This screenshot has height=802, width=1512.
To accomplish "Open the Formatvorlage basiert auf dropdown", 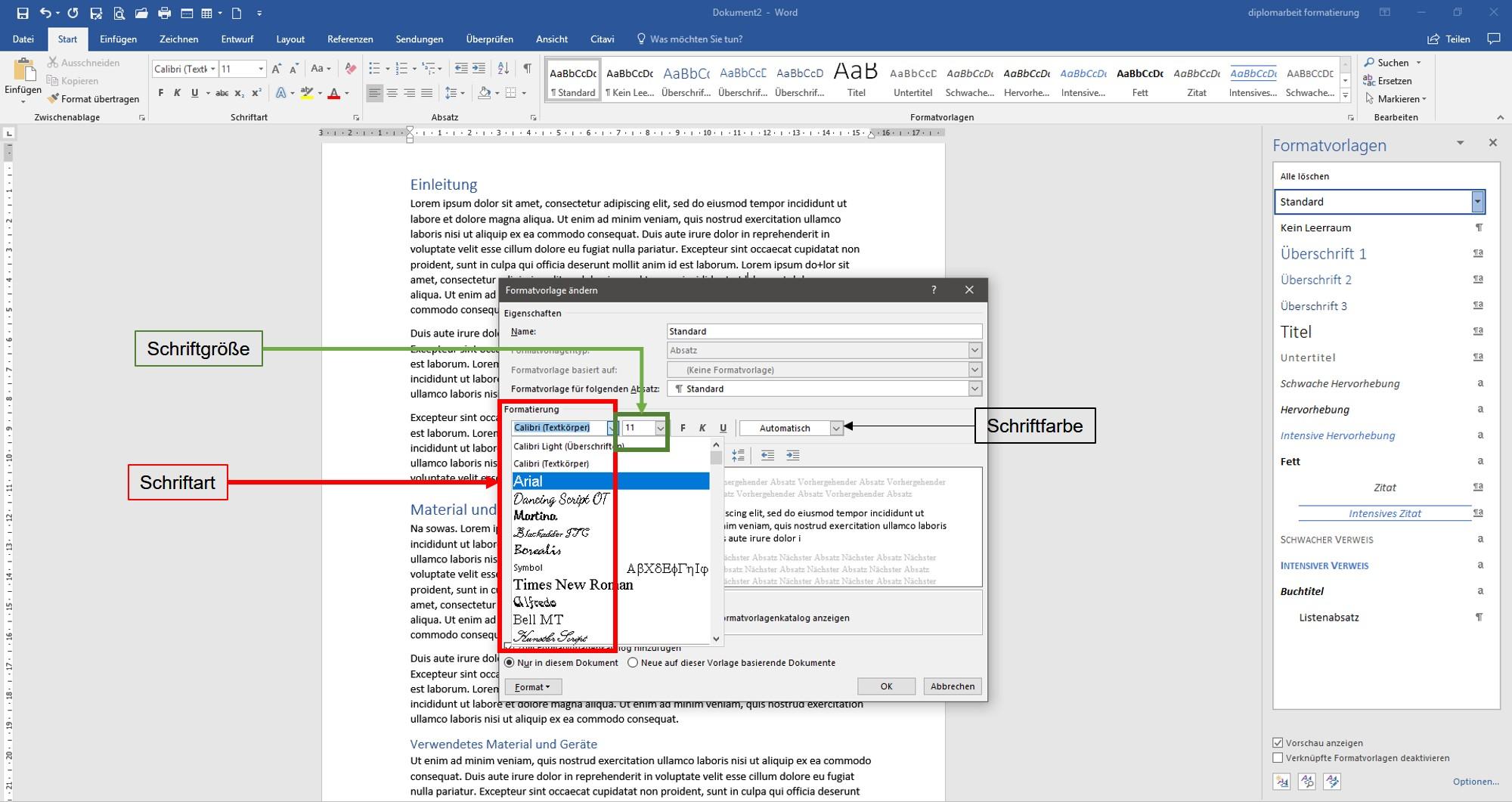I will [974, 370].
